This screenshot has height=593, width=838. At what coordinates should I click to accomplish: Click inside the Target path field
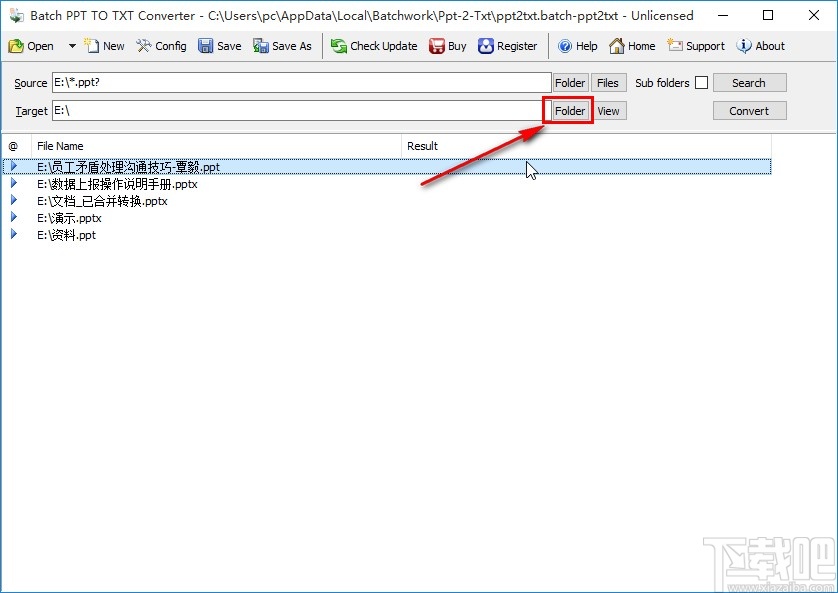tap(300, 110)
